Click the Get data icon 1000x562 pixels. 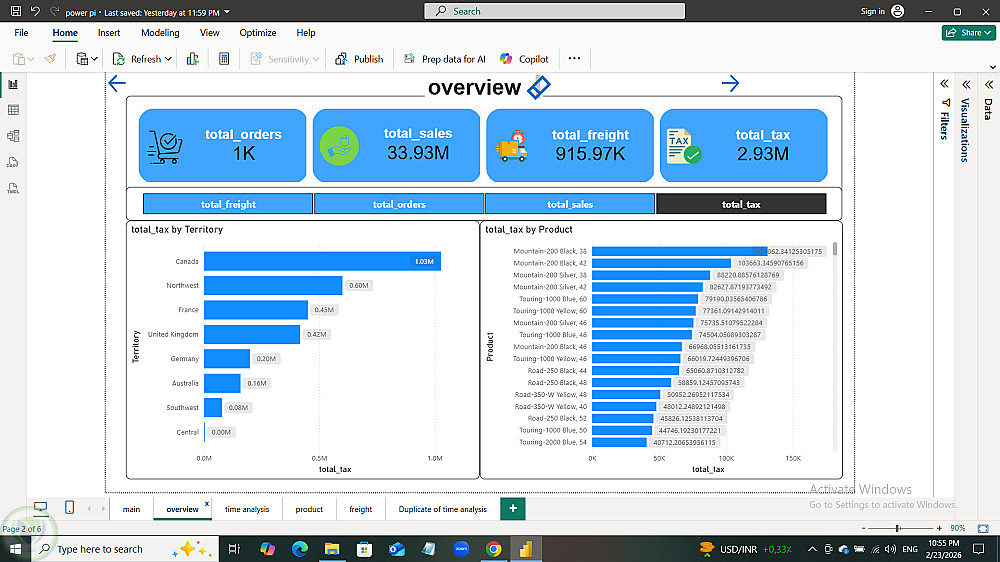(x=82, y=59)
